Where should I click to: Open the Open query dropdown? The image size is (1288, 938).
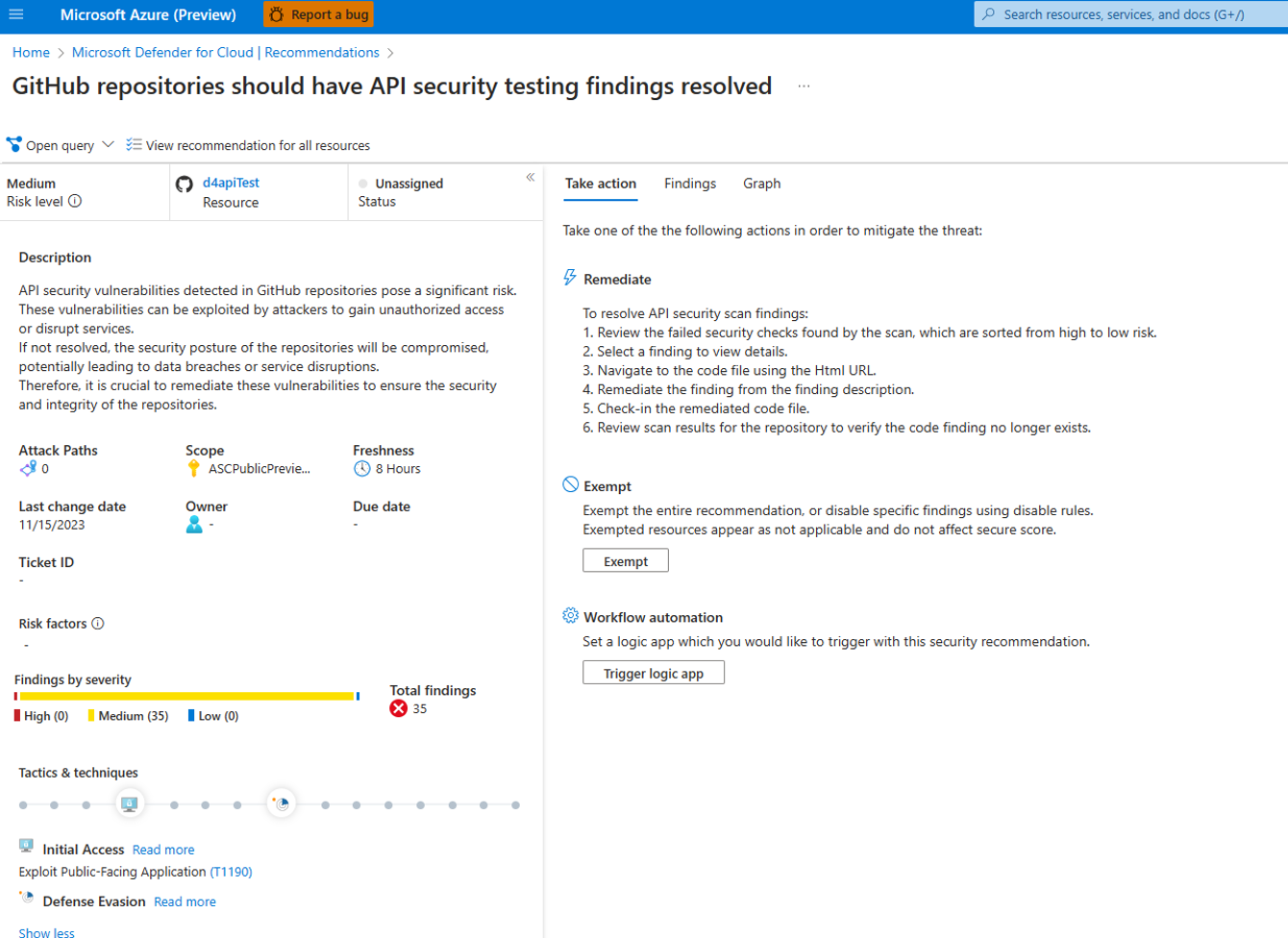[x=109, y=145]
